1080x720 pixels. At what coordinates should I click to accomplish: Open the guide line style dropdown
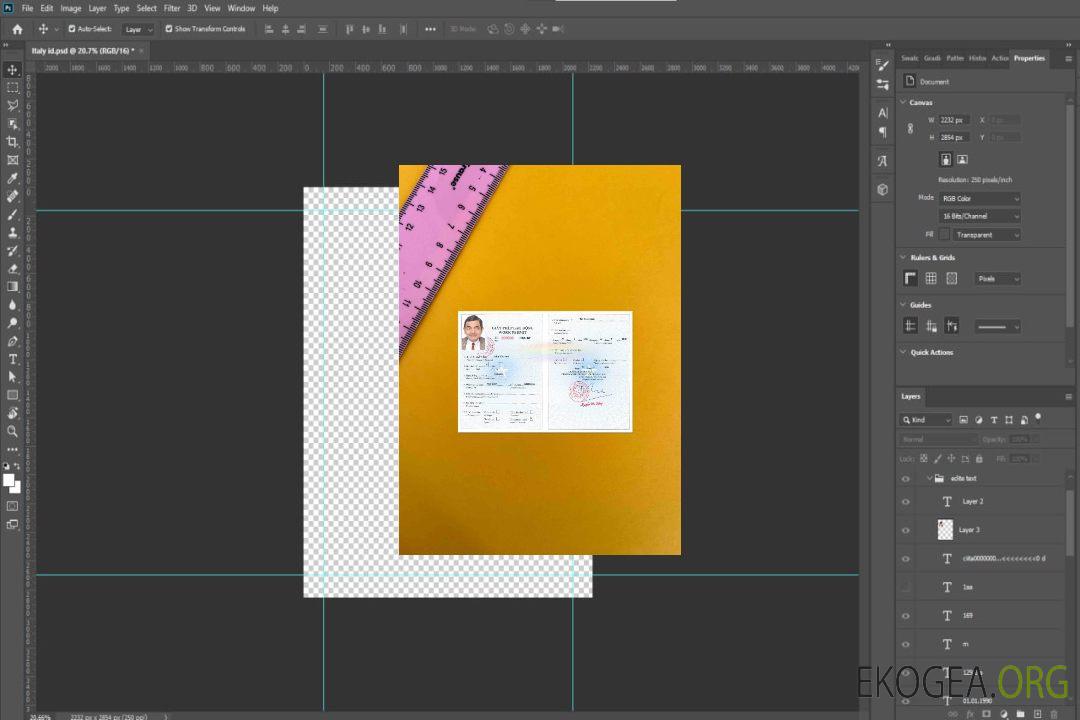pos(997,327)
